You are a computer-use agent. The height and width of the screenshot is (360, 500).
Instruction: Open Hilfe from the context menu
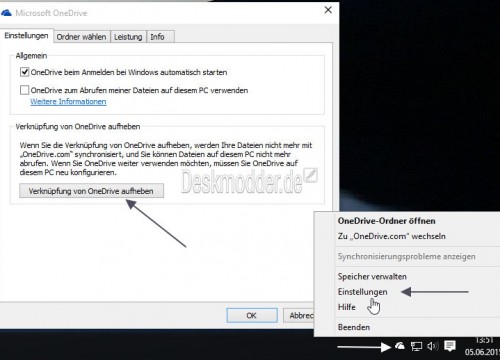click(x=347, y=307)
